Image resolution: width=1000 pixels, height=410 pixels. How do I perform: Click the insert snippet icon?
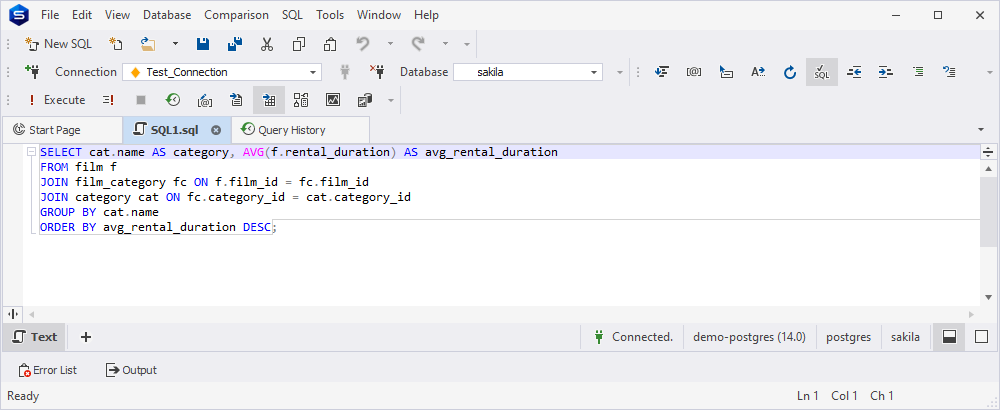pyautogui.click(x=726, y=72)
